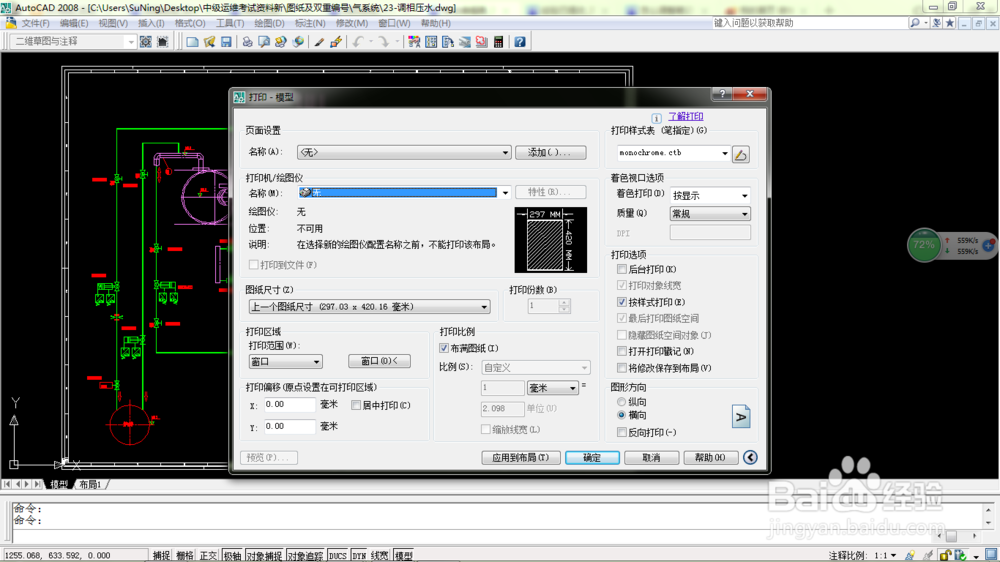Click the toolbar lock icon in status bar
Screen dimensions: 1000x562
point(946,555)
